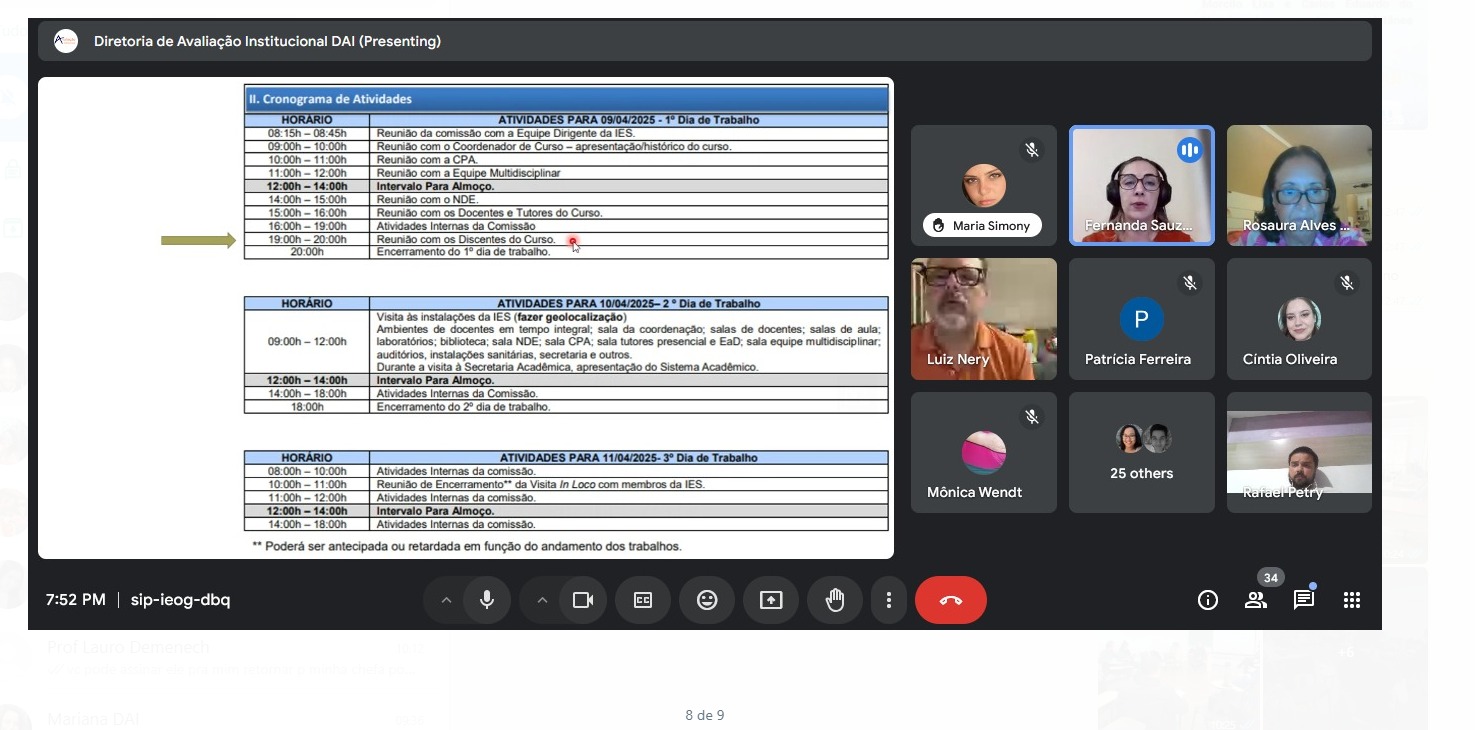Toggle the microphone button
Image resolution: width=1475 pixels, height=730 pixels.
pyautogui.click(x=487, y=600)
